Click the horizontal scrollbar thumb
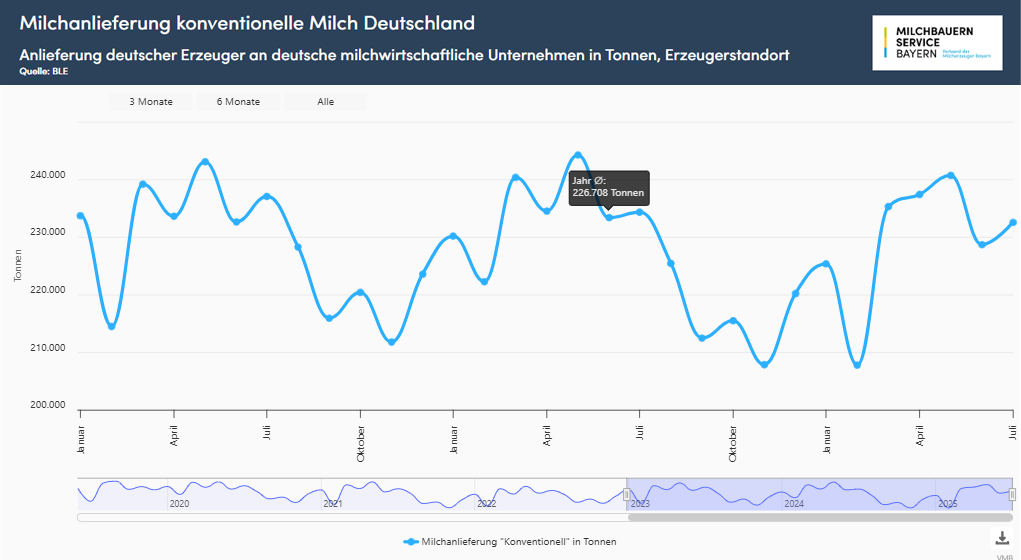 tap(820, 517)
